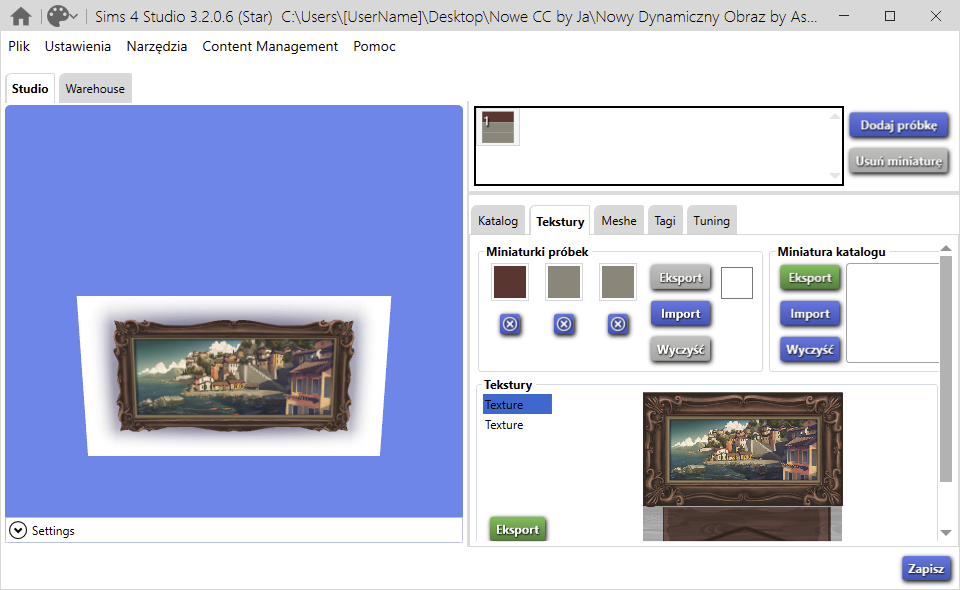Open the Tuning tab

(711, 221)
